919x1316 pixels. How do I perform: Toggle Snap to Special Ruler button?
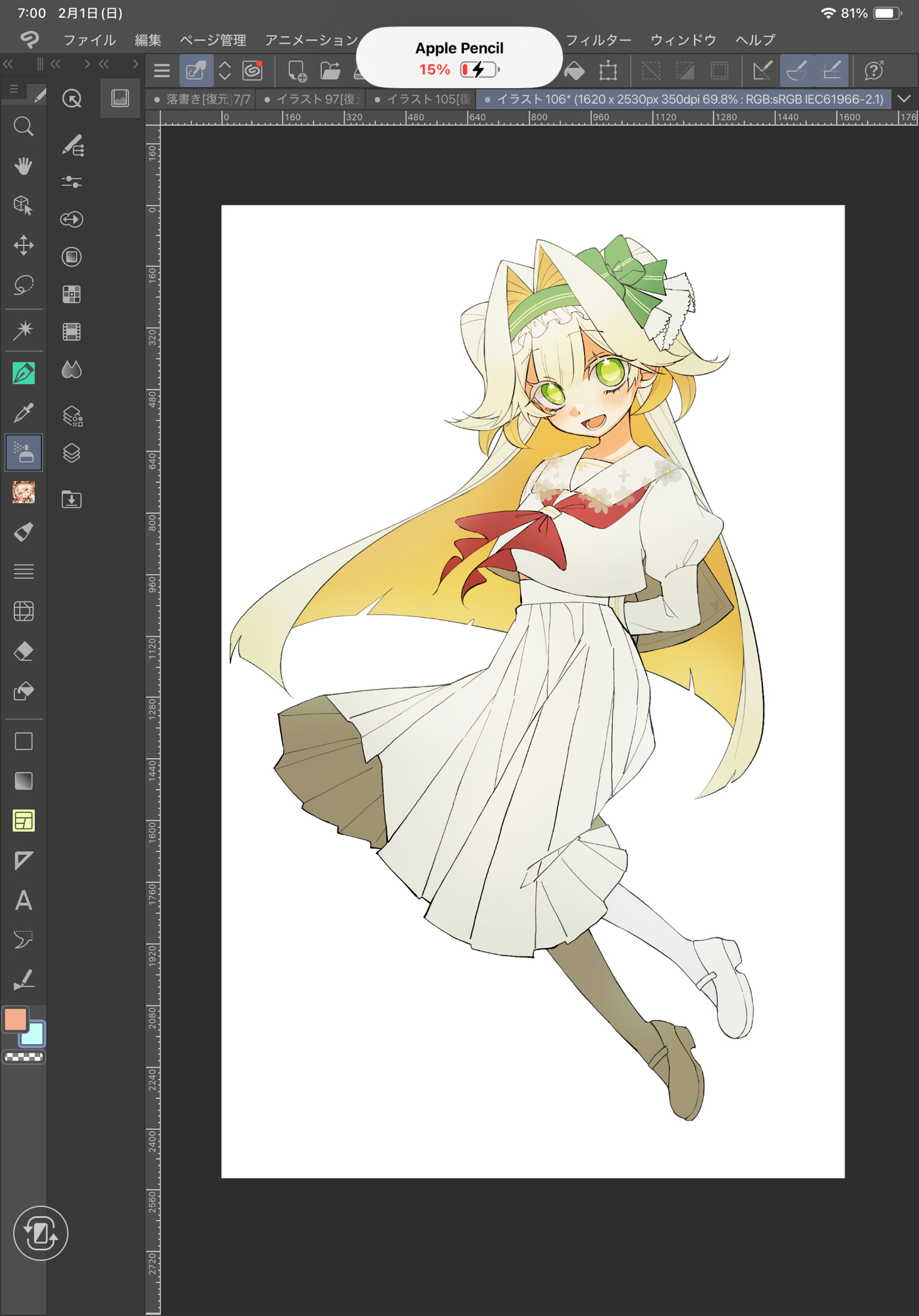click(797, 70)
